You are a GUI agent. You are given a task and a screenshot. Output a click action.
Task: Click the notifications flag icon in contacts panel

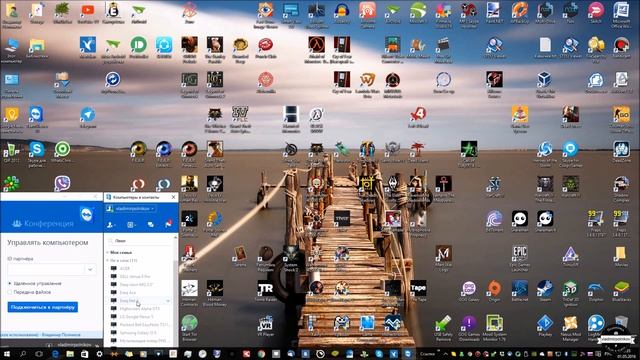[x=168, y=224]
